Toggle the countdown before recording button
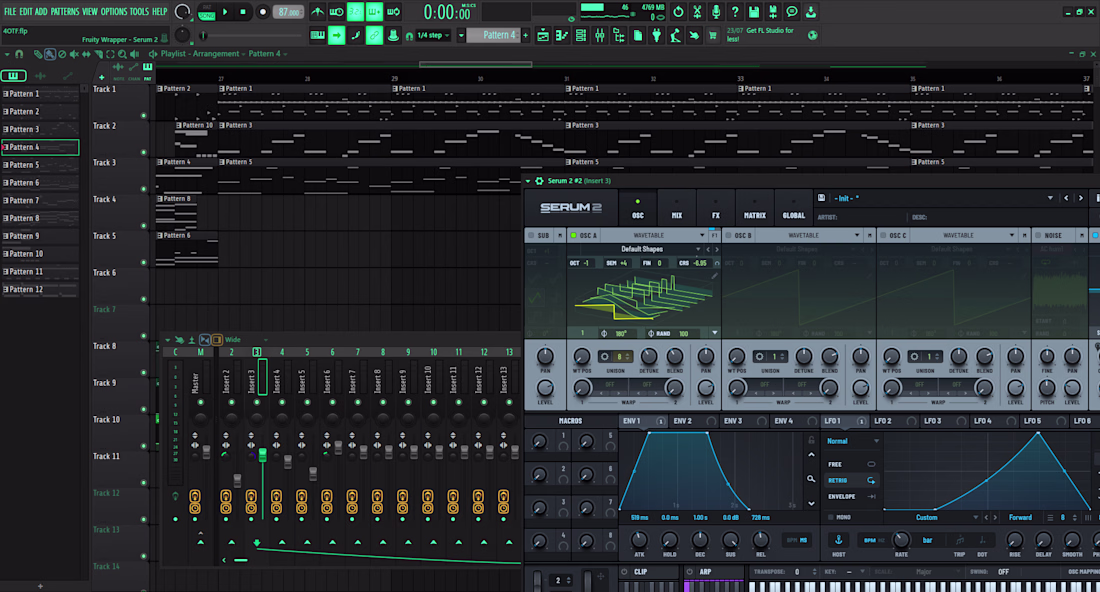This screenshot has height=592, width=1100. (356, 12)
